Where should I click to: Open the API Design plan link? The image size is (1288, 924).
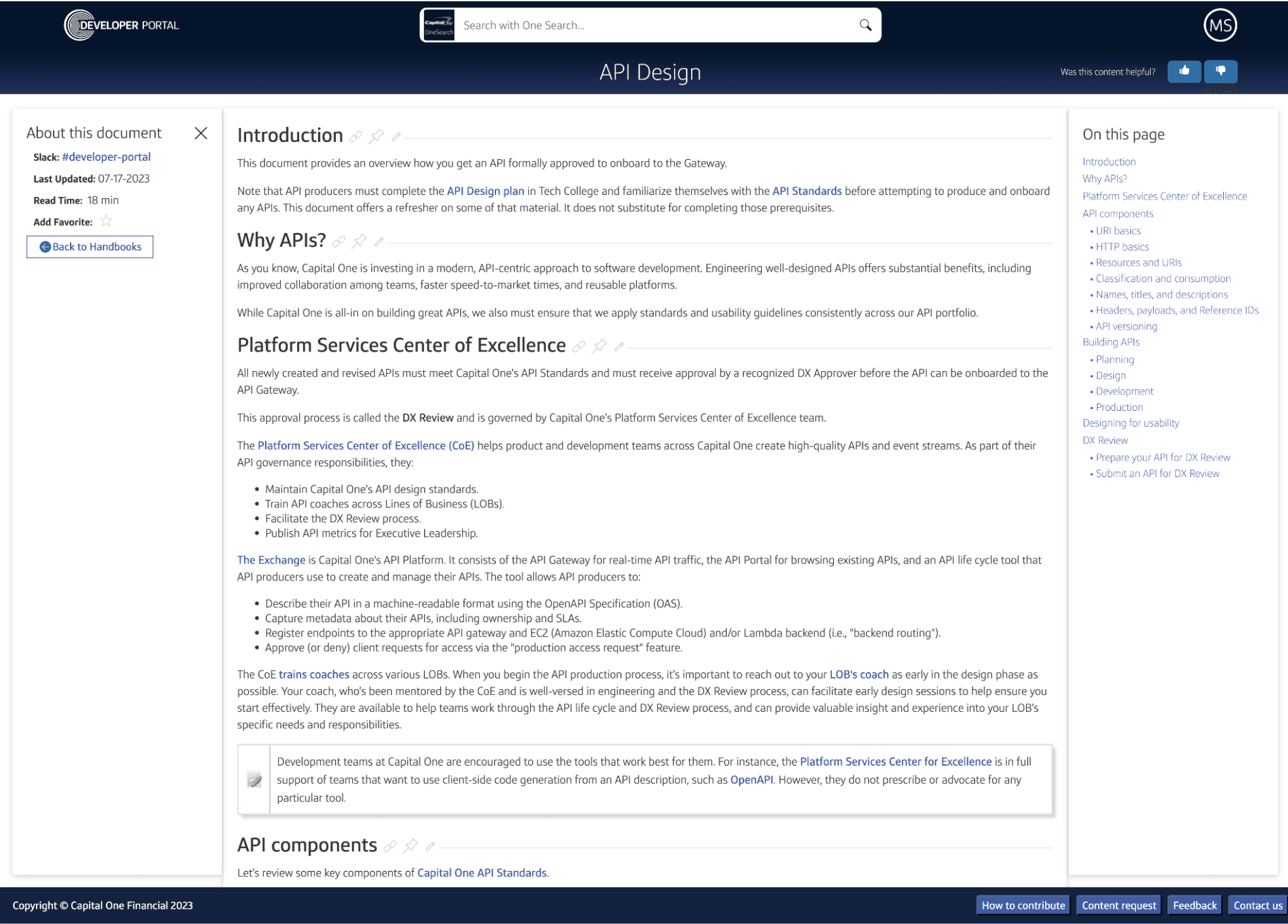point(486,191)
